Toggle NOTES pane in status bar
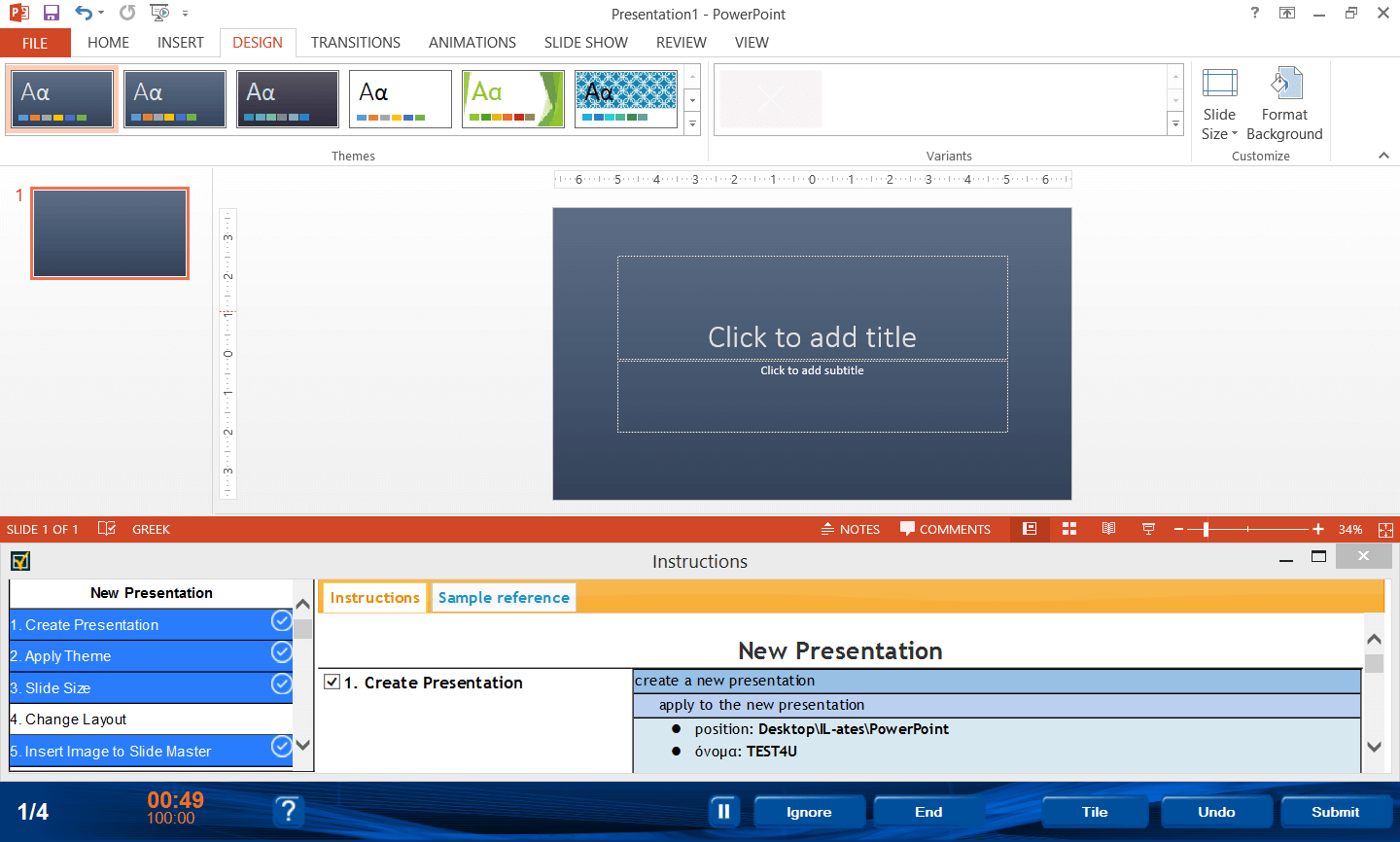 851,530
